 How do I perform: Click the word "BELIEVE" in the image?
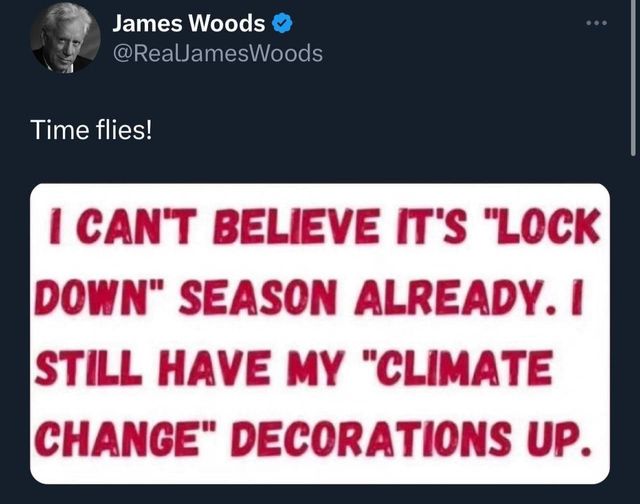point(296,226)
